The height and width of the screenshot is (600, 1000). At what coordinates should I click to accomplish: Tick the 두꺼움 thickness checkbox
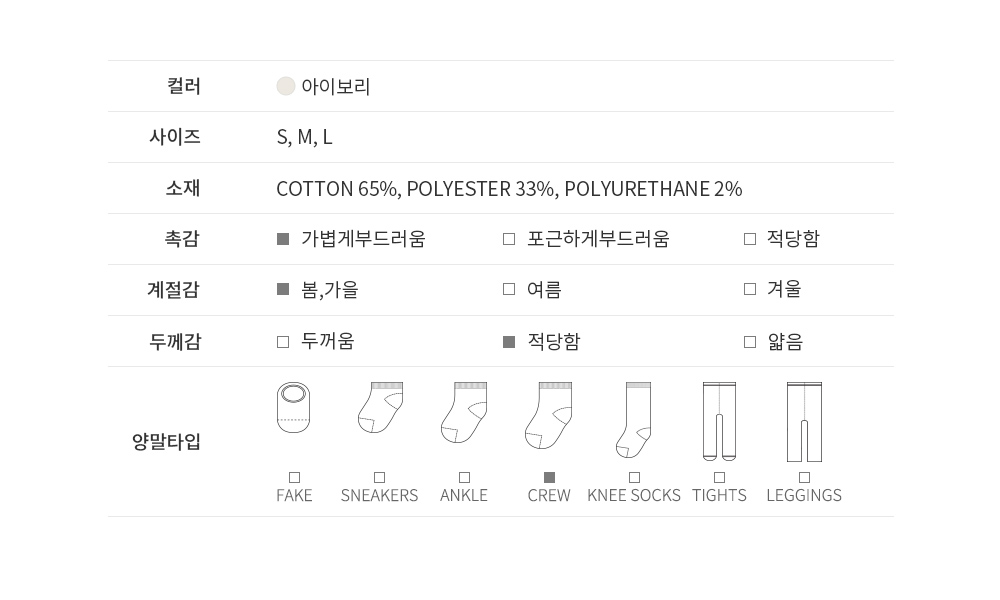[x=283, y=342]
